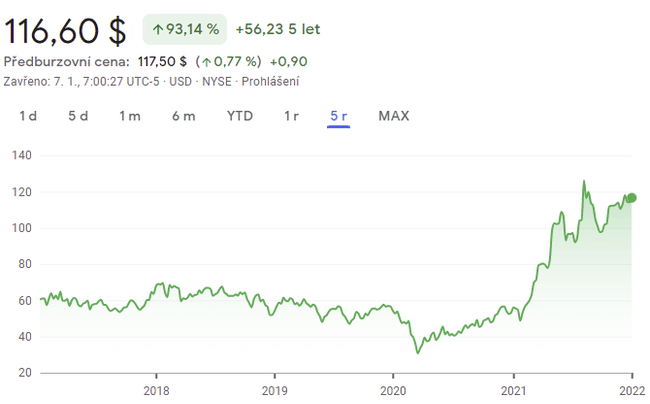Select the YTD tab

point(240,116)
